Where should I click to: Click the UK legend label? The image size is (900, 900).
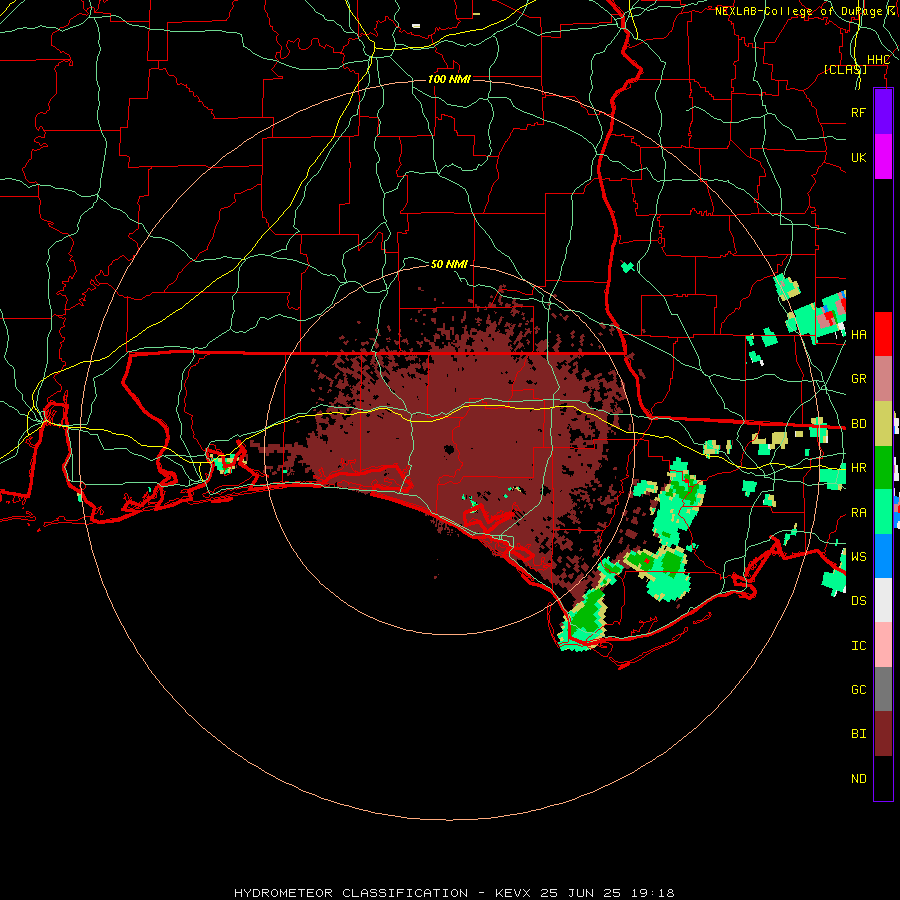point(858,157)
